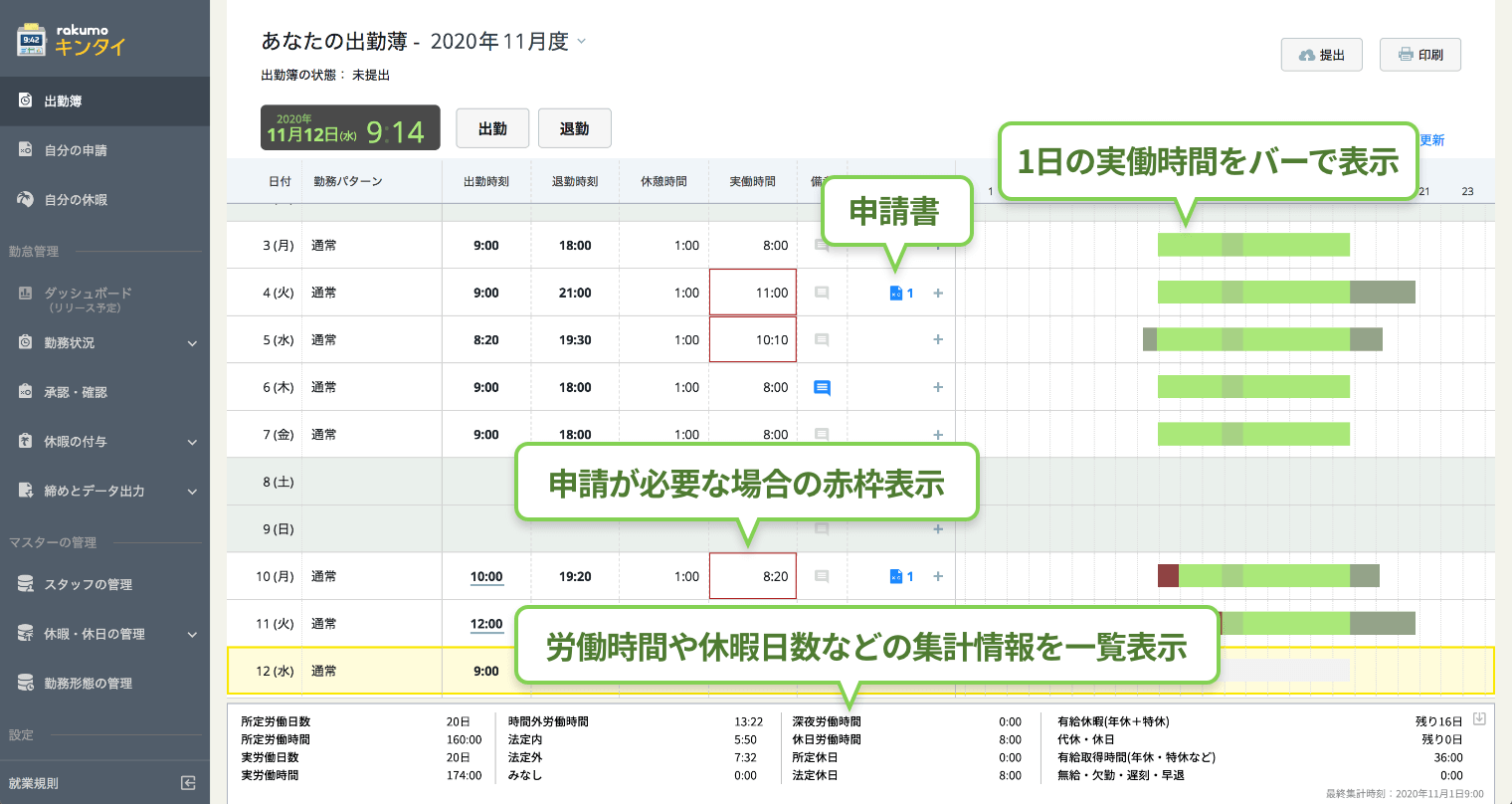Collapse sidebar using icon beside 就業規則
Viewport: 1512px width, 804px height.
(188, 783)
